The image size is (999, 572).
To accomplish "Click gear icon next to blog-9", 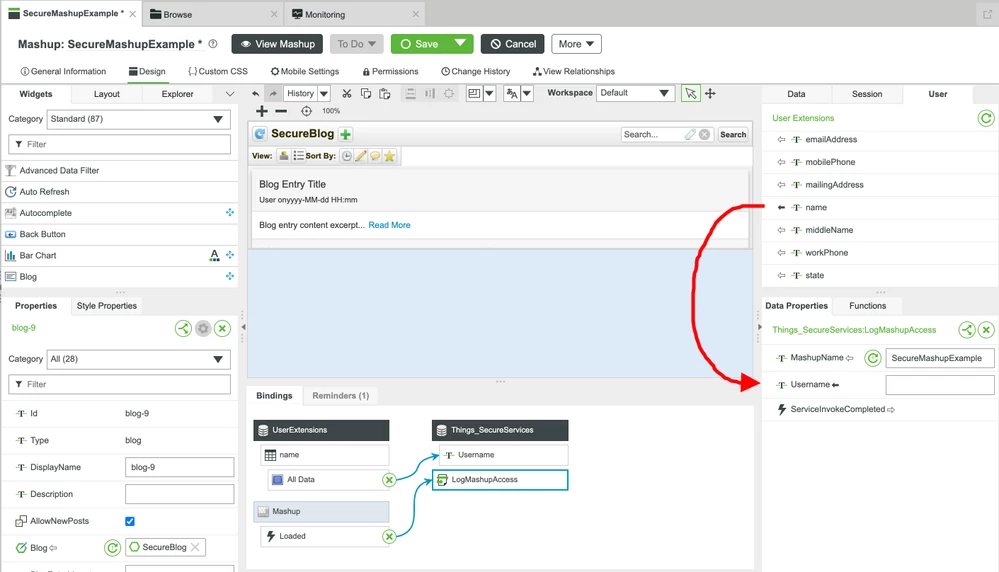I will [203, 329].
